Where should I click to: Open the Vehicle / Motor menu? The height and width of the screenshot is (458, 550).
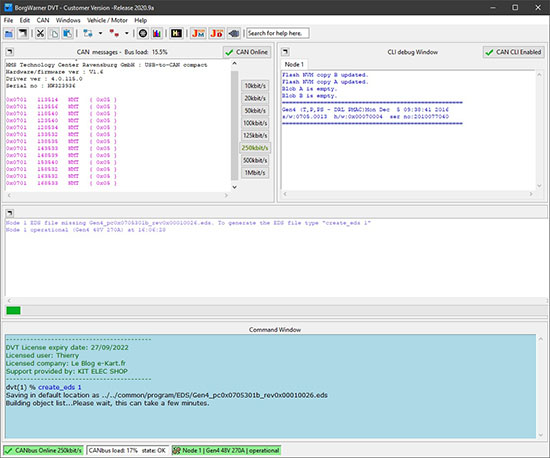point(107,20)
